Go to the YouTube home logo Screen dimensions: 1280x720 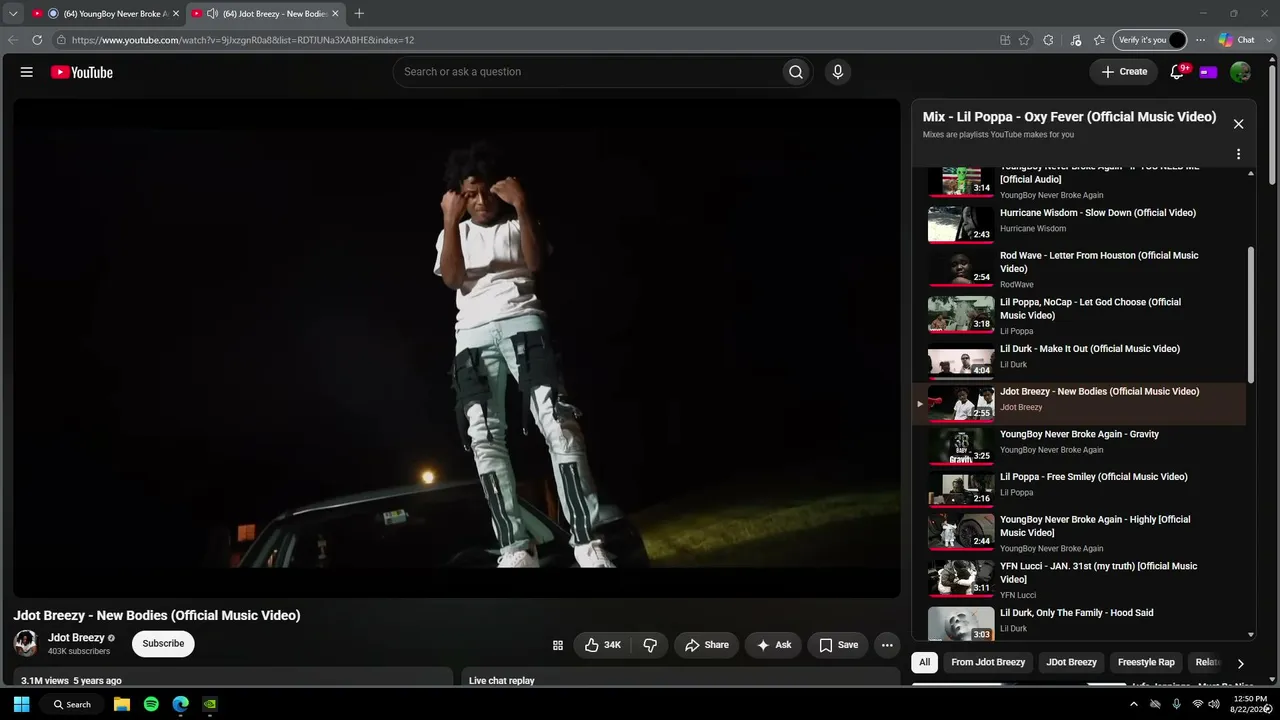tap(82, 72)
